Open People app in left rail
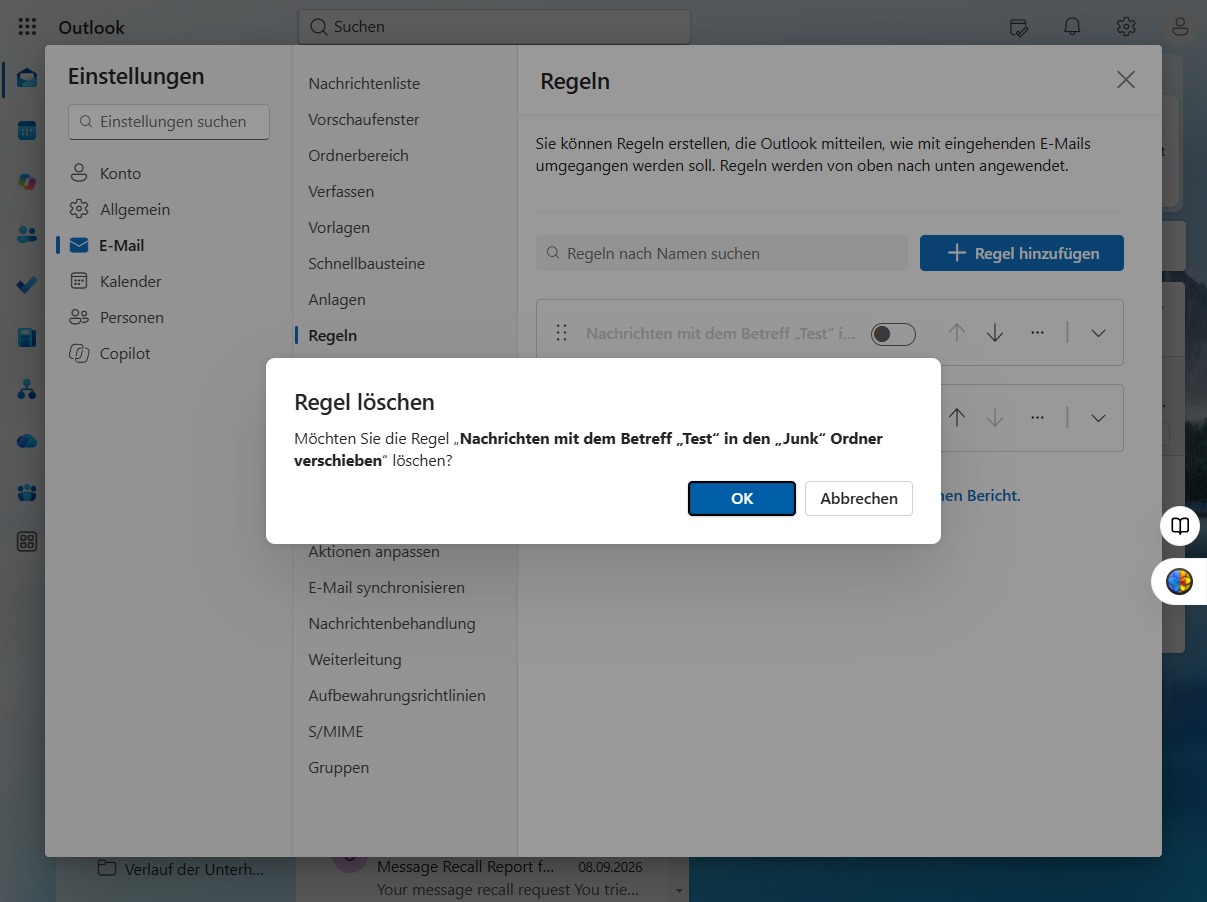The height and width of the screenshot is (902, 1207). pyautogui.click(x=27, y=234)
